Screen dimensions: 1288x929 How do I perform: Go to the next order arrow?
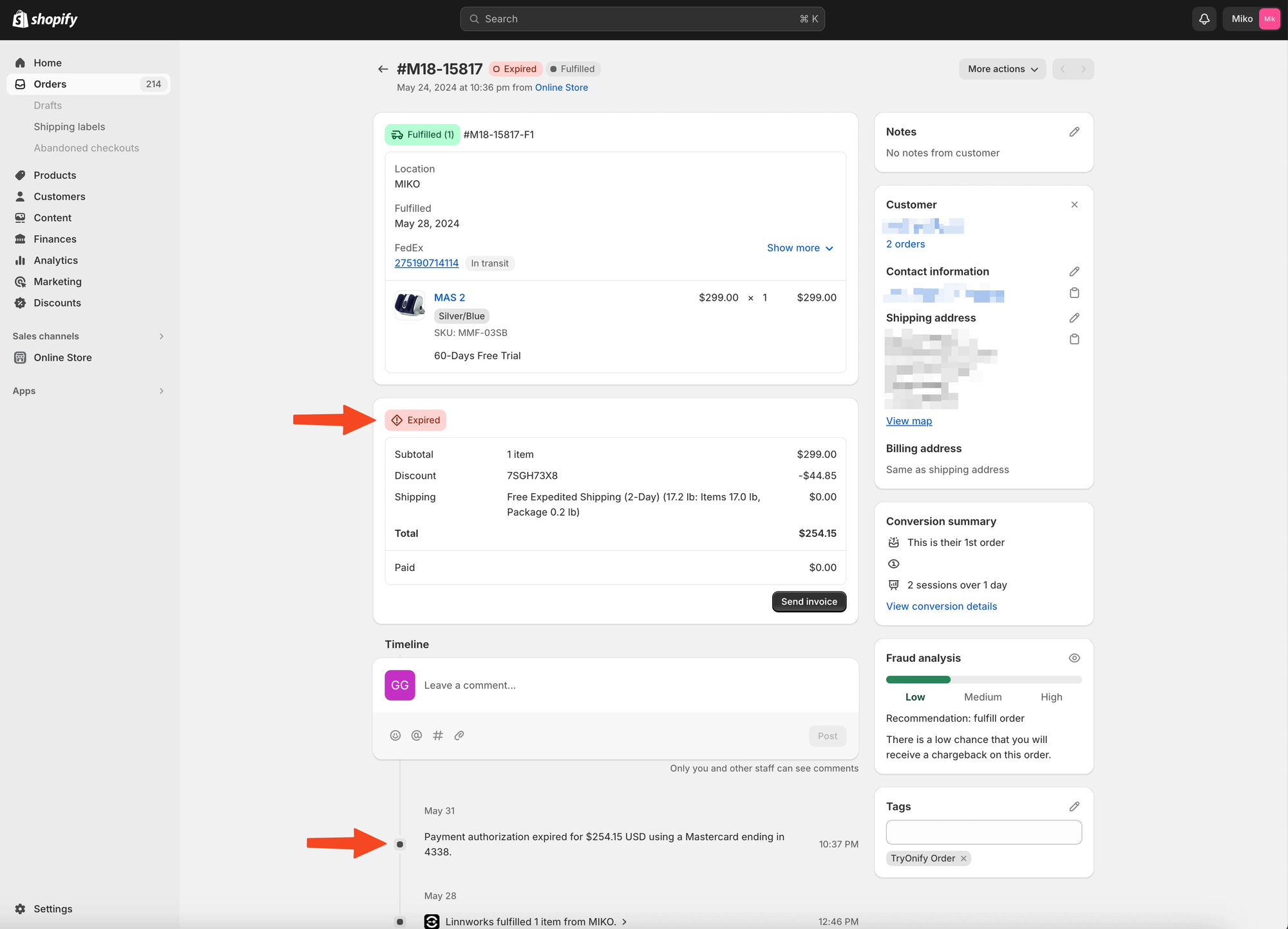tap(1084, 69)
